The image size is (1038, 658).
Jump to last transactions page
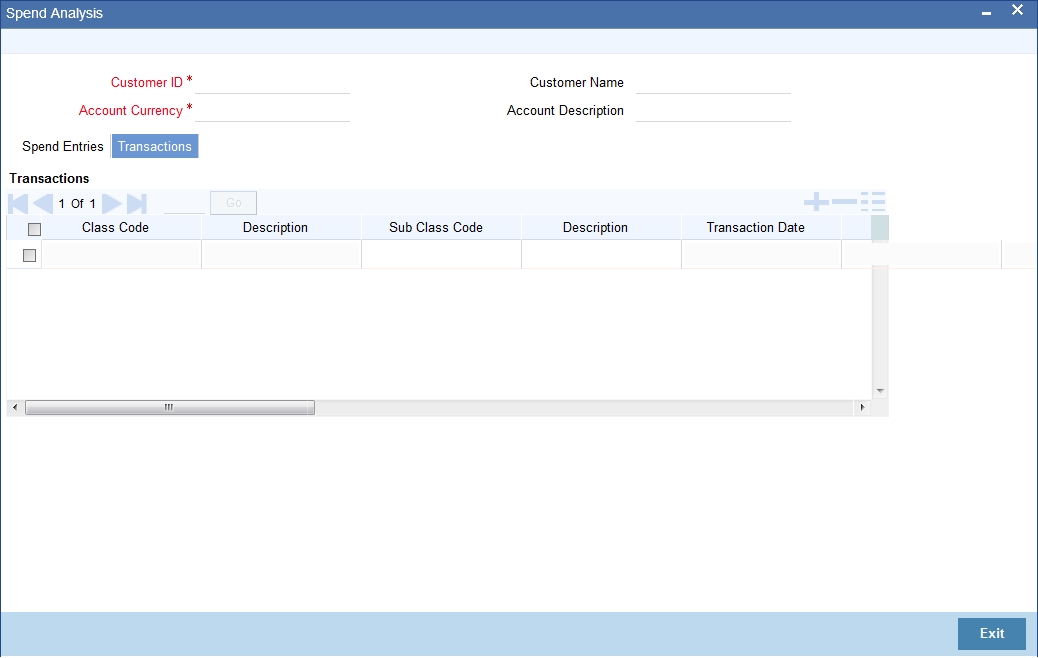click(136, 204)
